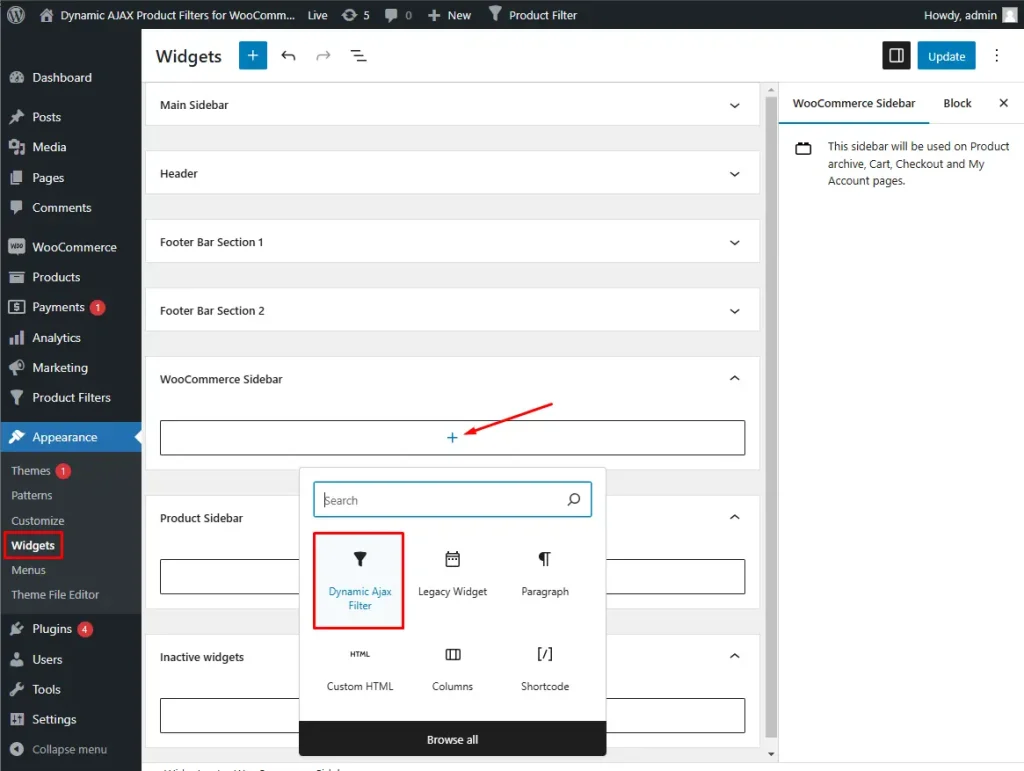Screen dimensions: 1024x771
Task: Redo the last change
Action: tap(323, 55)
